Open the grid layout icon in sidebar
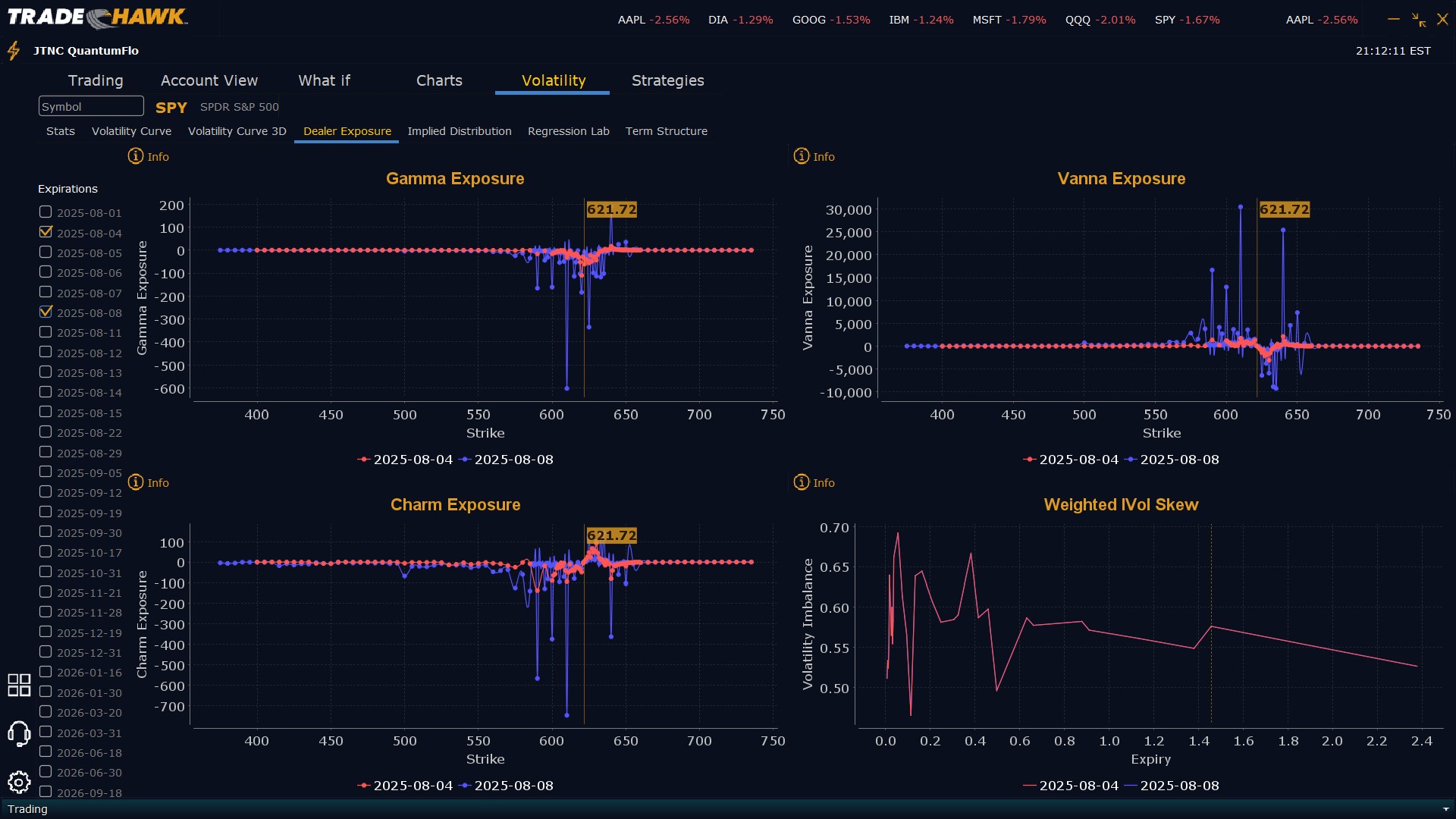1456x819 pixels. 19,685
